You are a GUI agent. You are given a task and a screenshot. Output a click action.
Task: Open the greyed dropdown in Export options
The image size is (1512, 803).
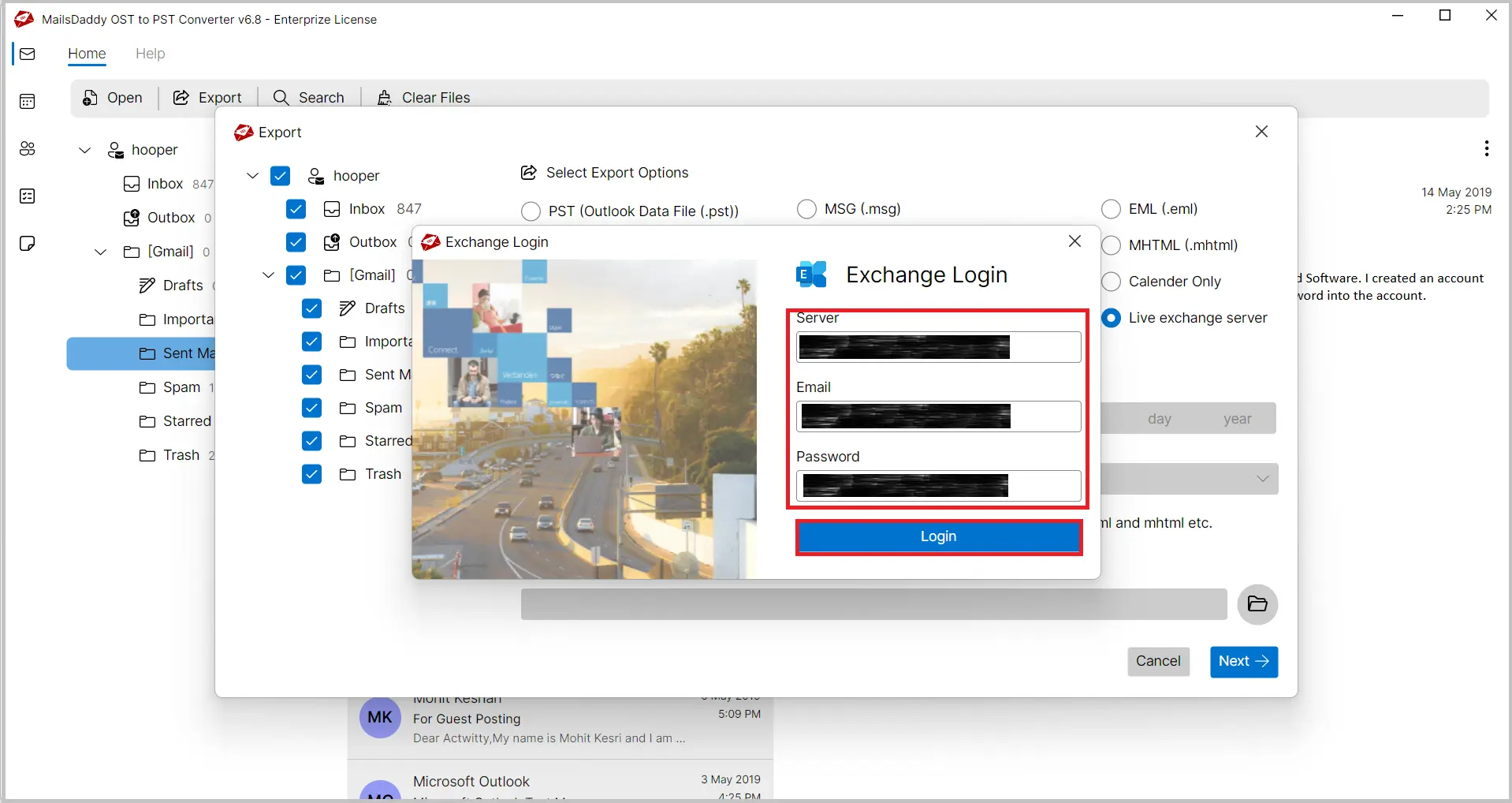click(1189, 479)
